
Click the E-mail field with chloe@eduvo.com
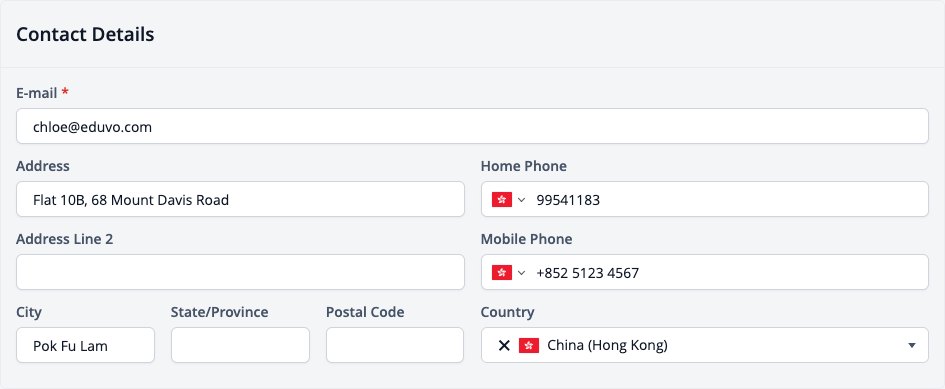(472, 126)
